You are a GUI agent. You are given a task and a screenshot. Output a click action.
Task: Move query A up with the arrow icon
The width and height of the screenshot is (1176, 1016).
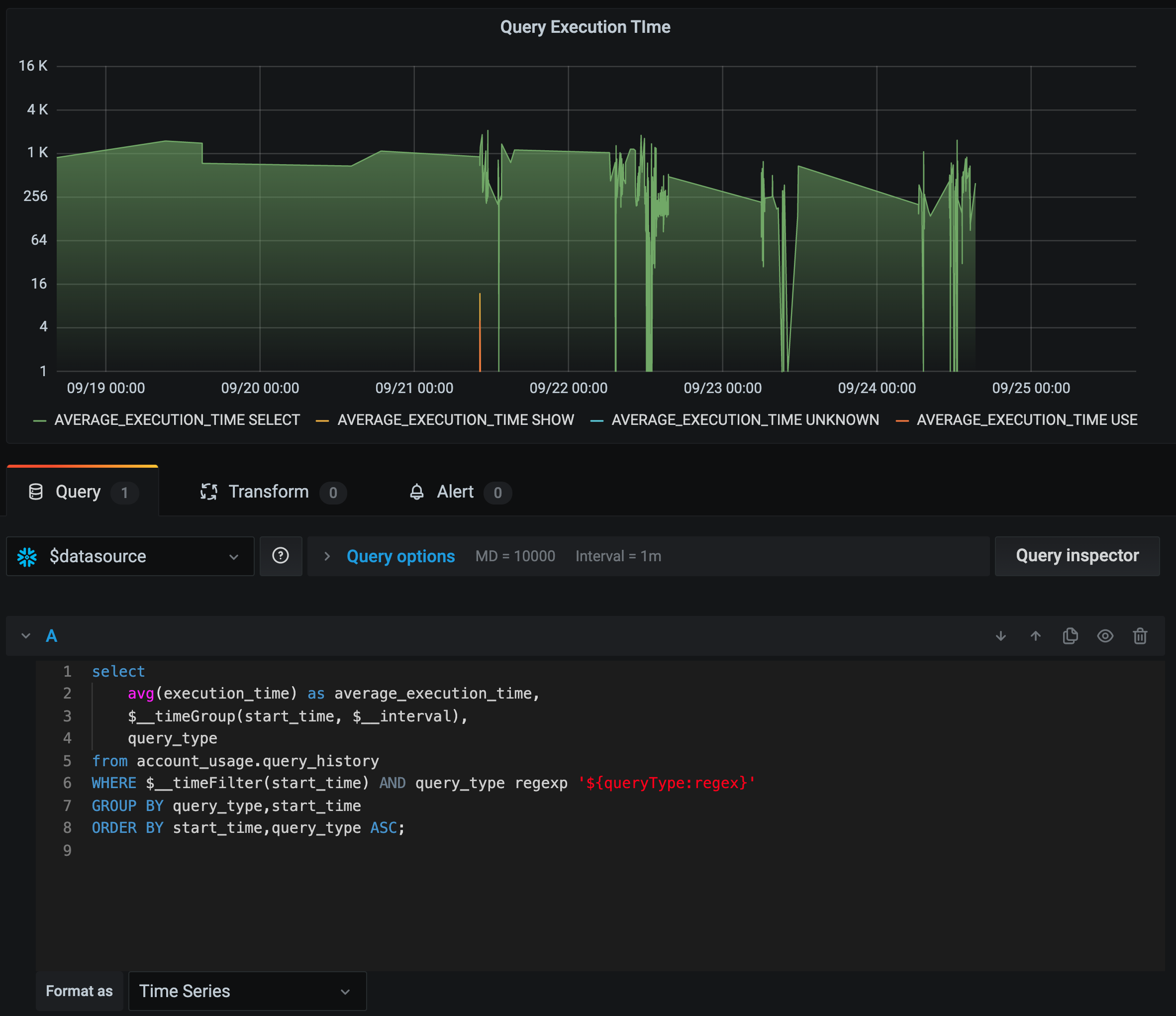(x=1035, y=636)
